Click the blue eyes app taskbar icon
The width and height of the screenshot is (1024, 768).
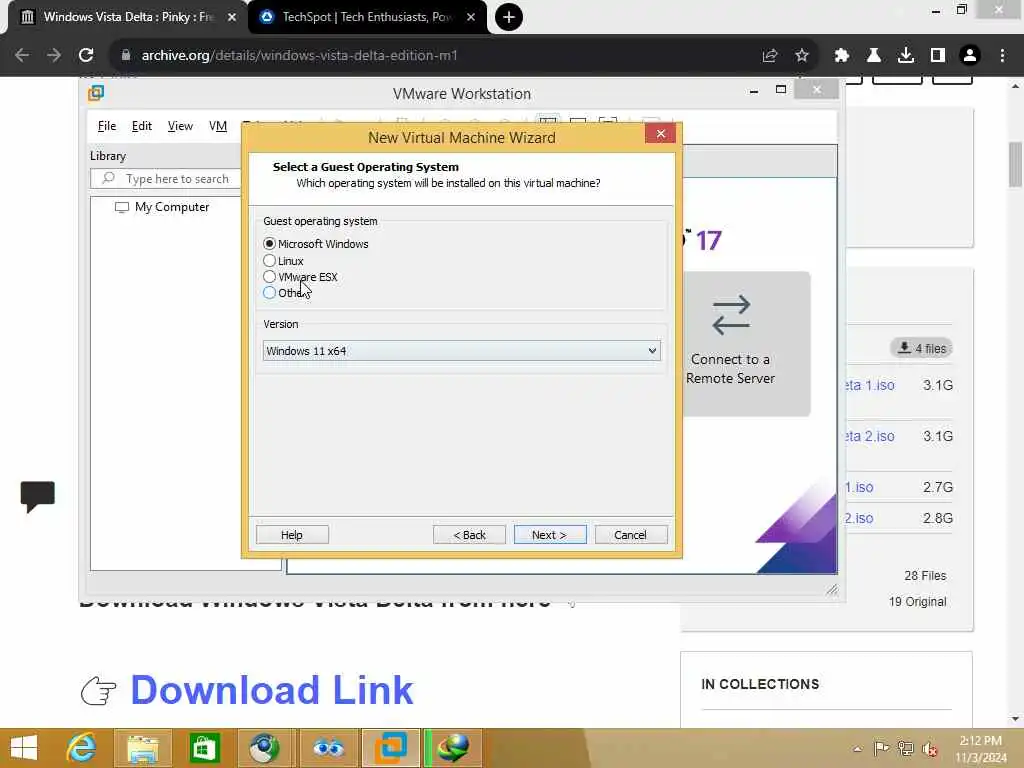coord(328,748)
